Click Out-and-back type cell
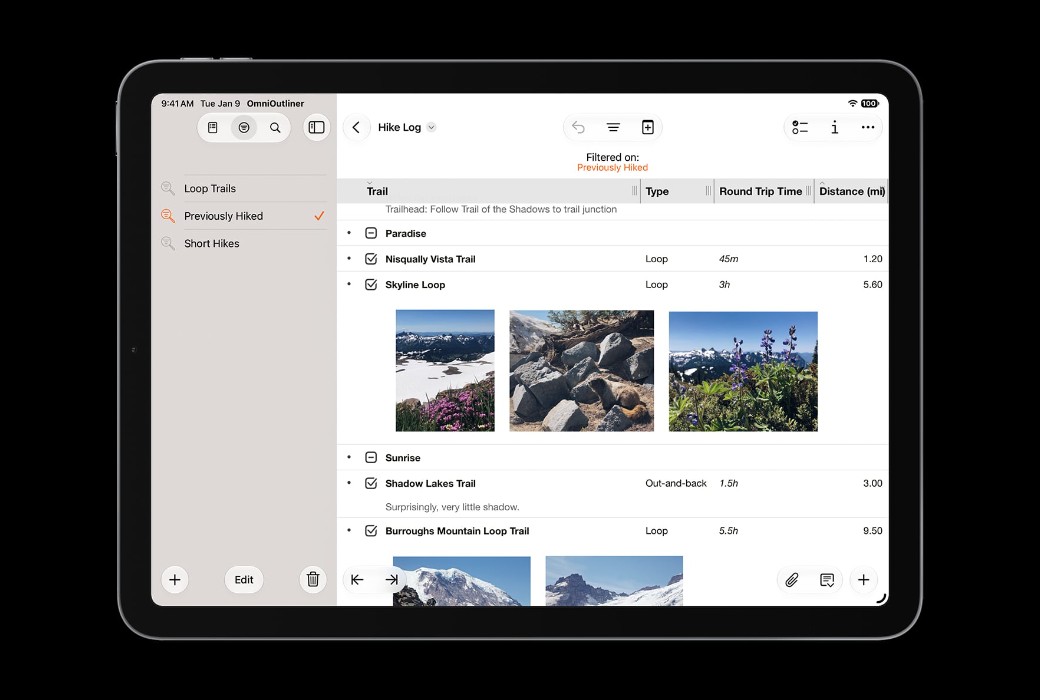The image size is (1040, 700). tap(676, 484)
